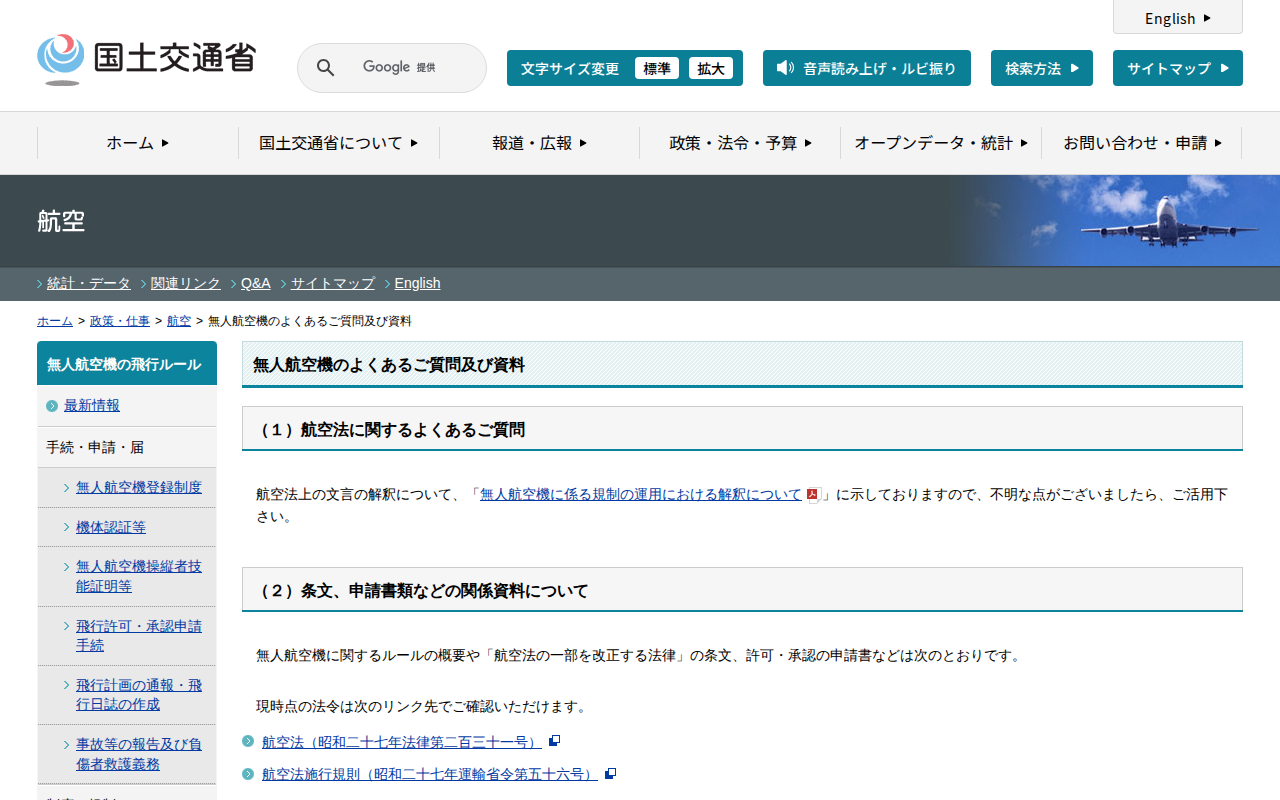This screenshot has width=1280, height=800.
Task: Click the bullet icon beside 最新情報
Action: coord(52,406)
